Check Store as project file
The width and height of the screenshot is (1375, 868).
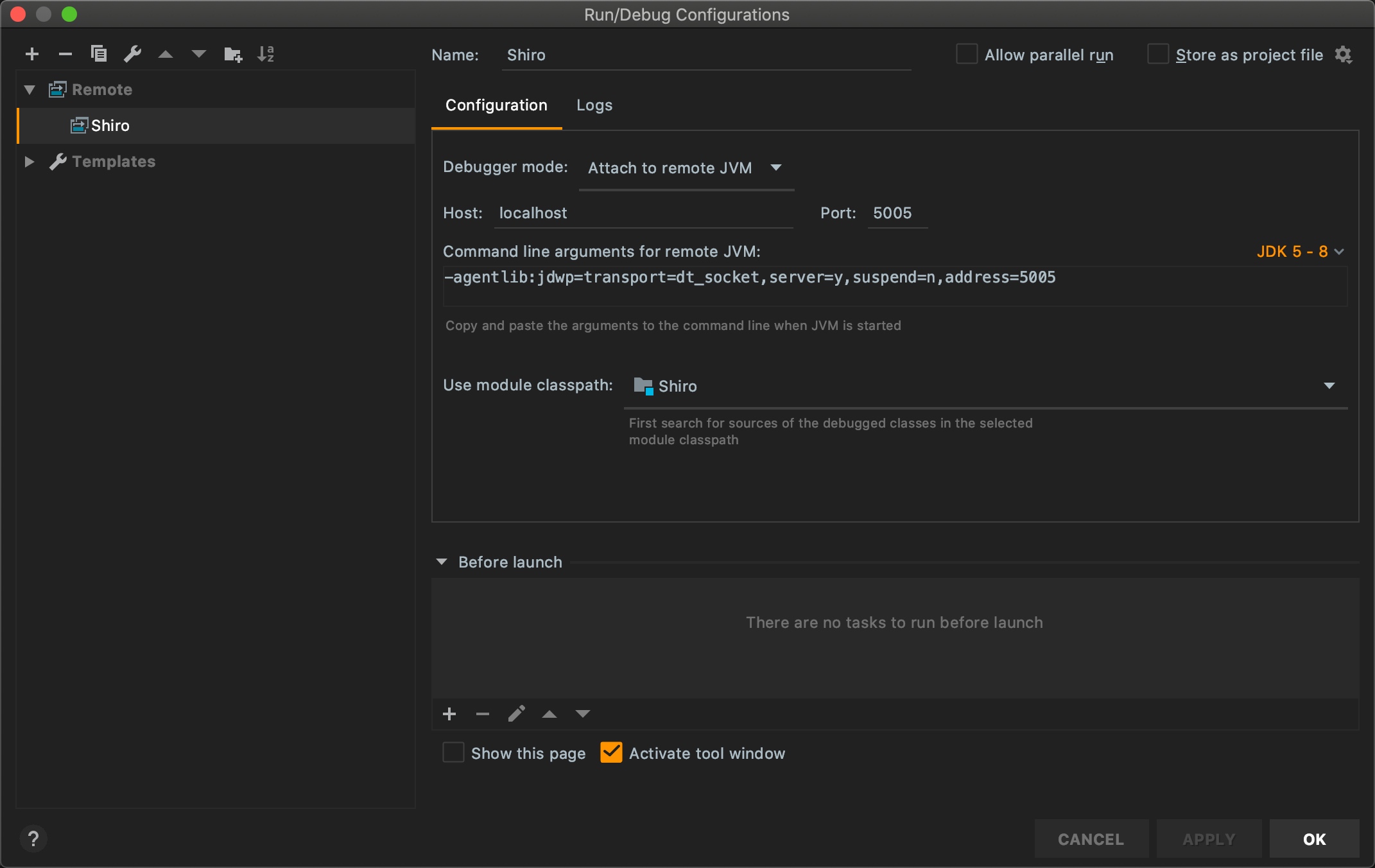[x=1158, y=55]
